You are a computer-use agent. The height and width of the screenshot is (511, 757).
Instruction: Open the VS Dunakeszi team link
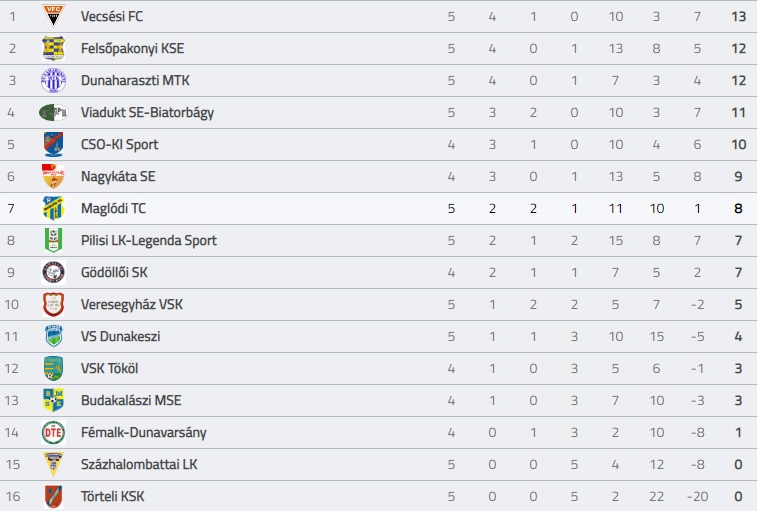pos(120,336)
